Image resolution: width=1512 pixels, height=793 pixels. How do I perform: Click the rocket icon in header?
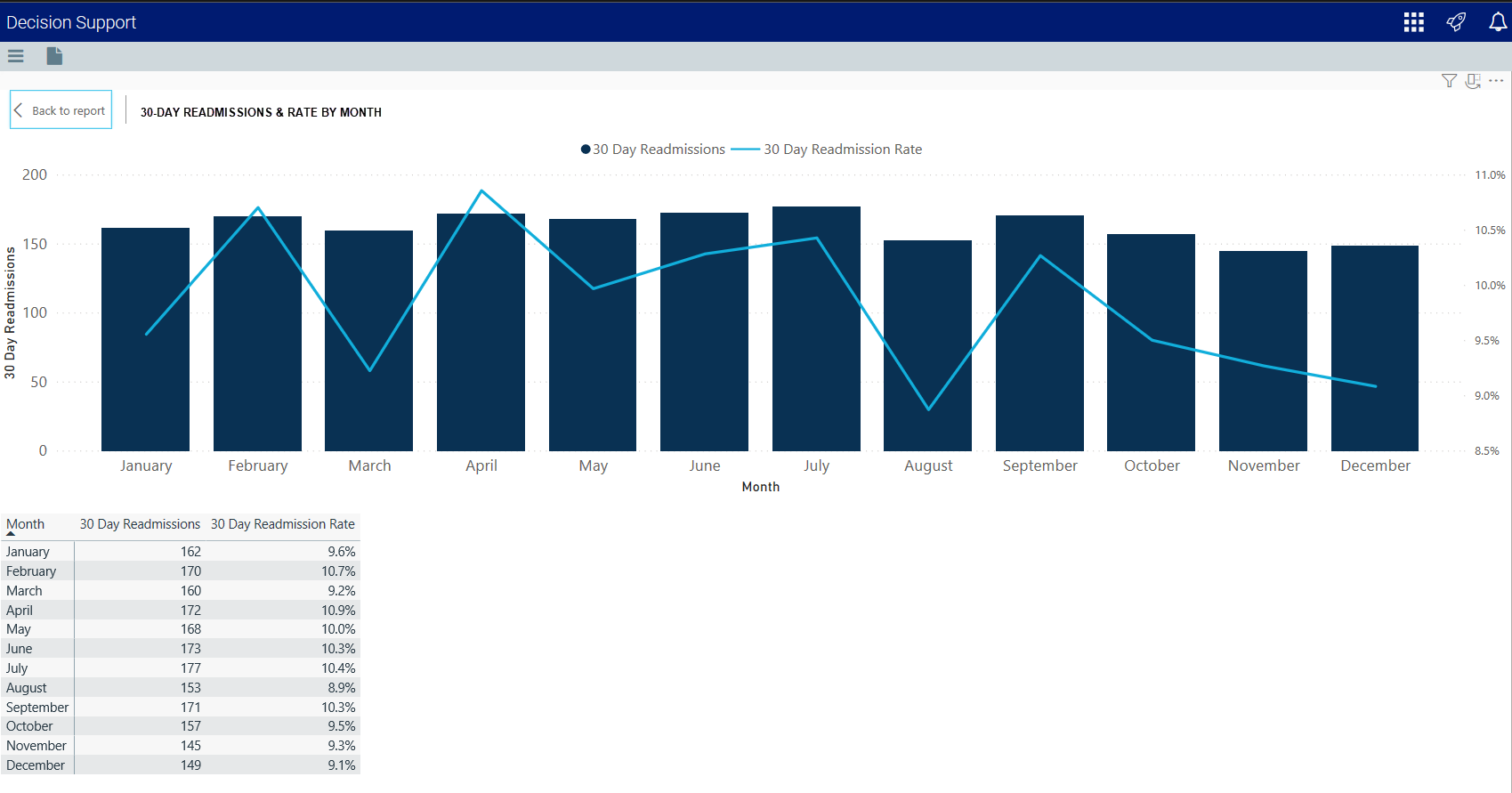[1456, 22]
